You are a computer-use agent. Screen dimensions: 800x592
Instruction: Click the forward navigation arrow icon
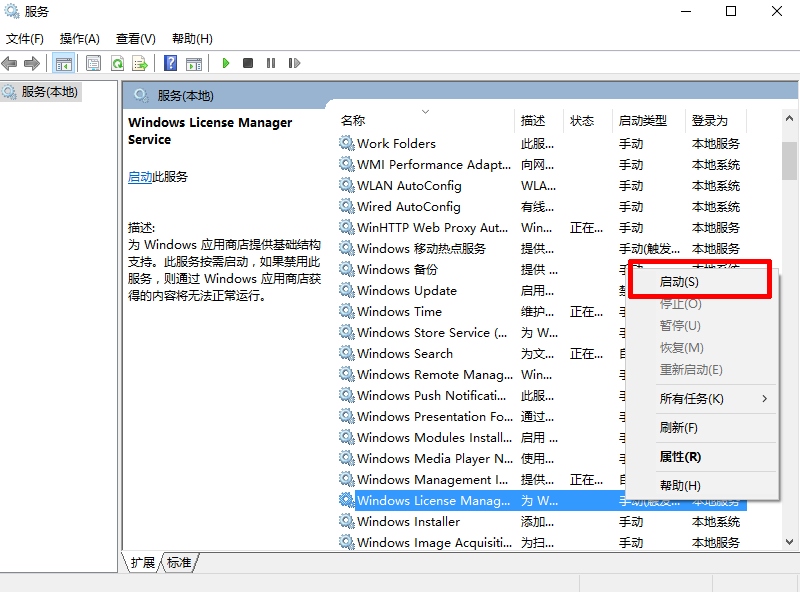click(x=33, y=63)
